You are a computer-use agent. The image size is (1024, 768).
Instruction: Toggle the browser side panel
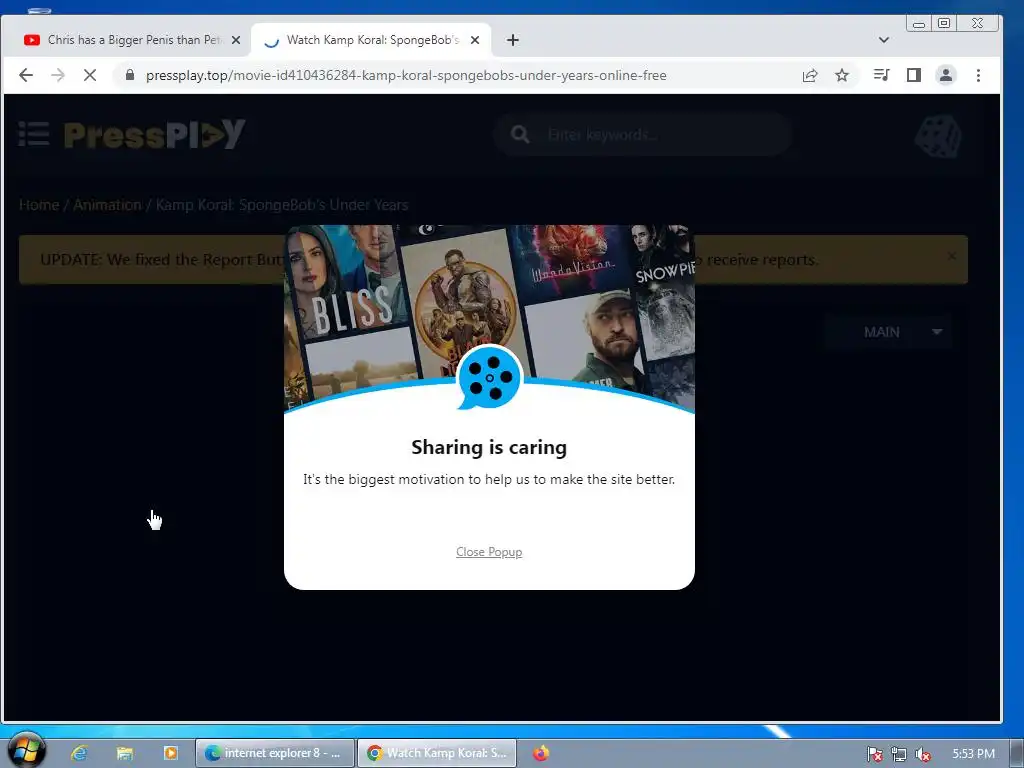pos(914,75)
